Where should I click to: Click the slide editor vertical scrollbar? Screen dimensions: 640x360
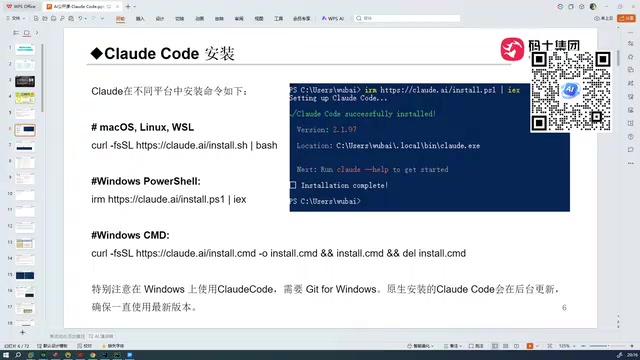(618, 57)
